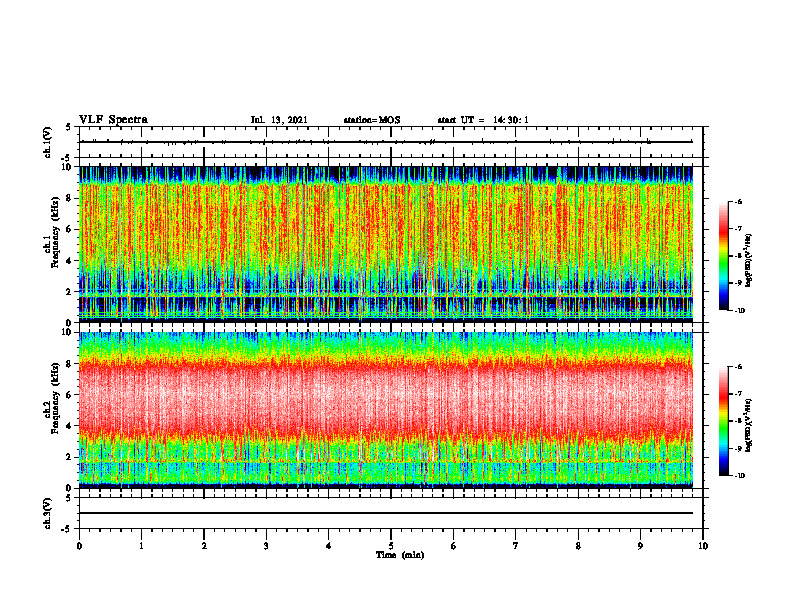This screenshot has height=612, width=792.
Task: Click the log(PSD) label beside ch.2 color bar
Action: coord(750,425)
